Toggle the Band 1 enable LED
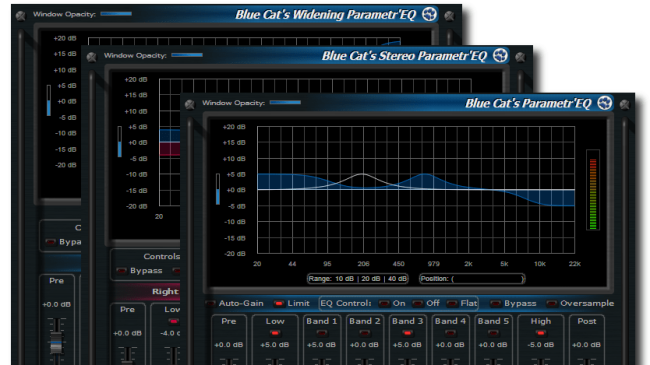Image resolution: width=650 pixels, height=365 pixels. click(x=321, y=333)
